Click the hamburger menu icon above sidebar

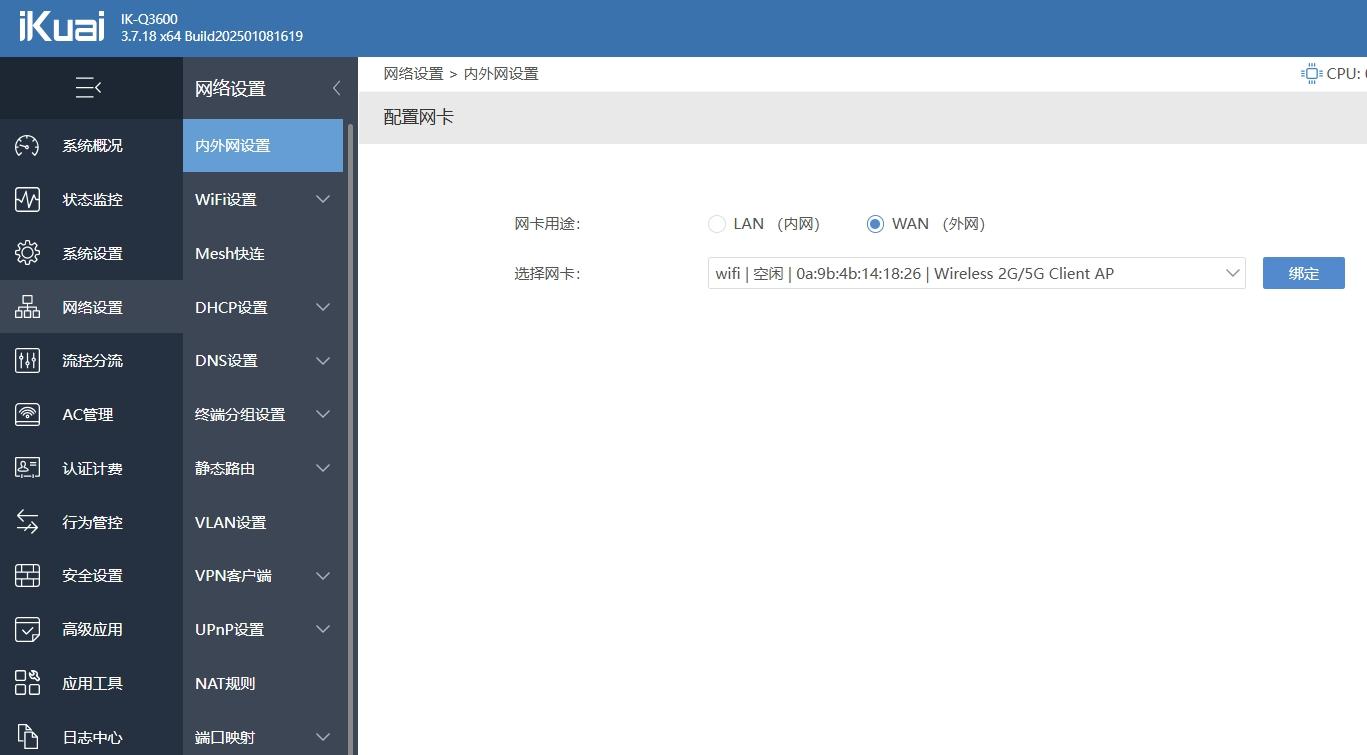[88, 87]
